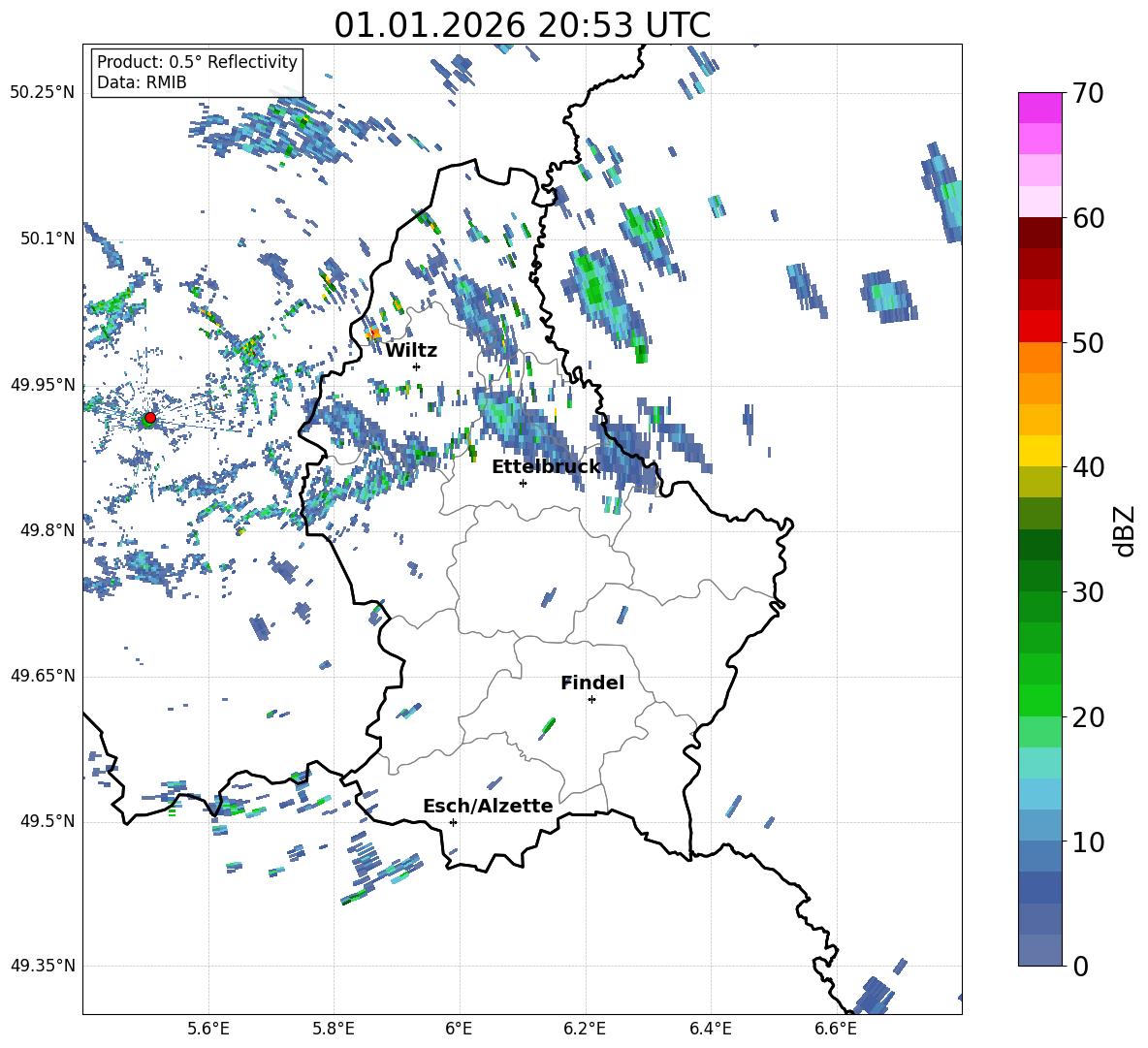Image resolution: width=1148 pixels, height=1048 pixels.
Task: Click the Wiltz station cross marker
Action: [417, 366]
